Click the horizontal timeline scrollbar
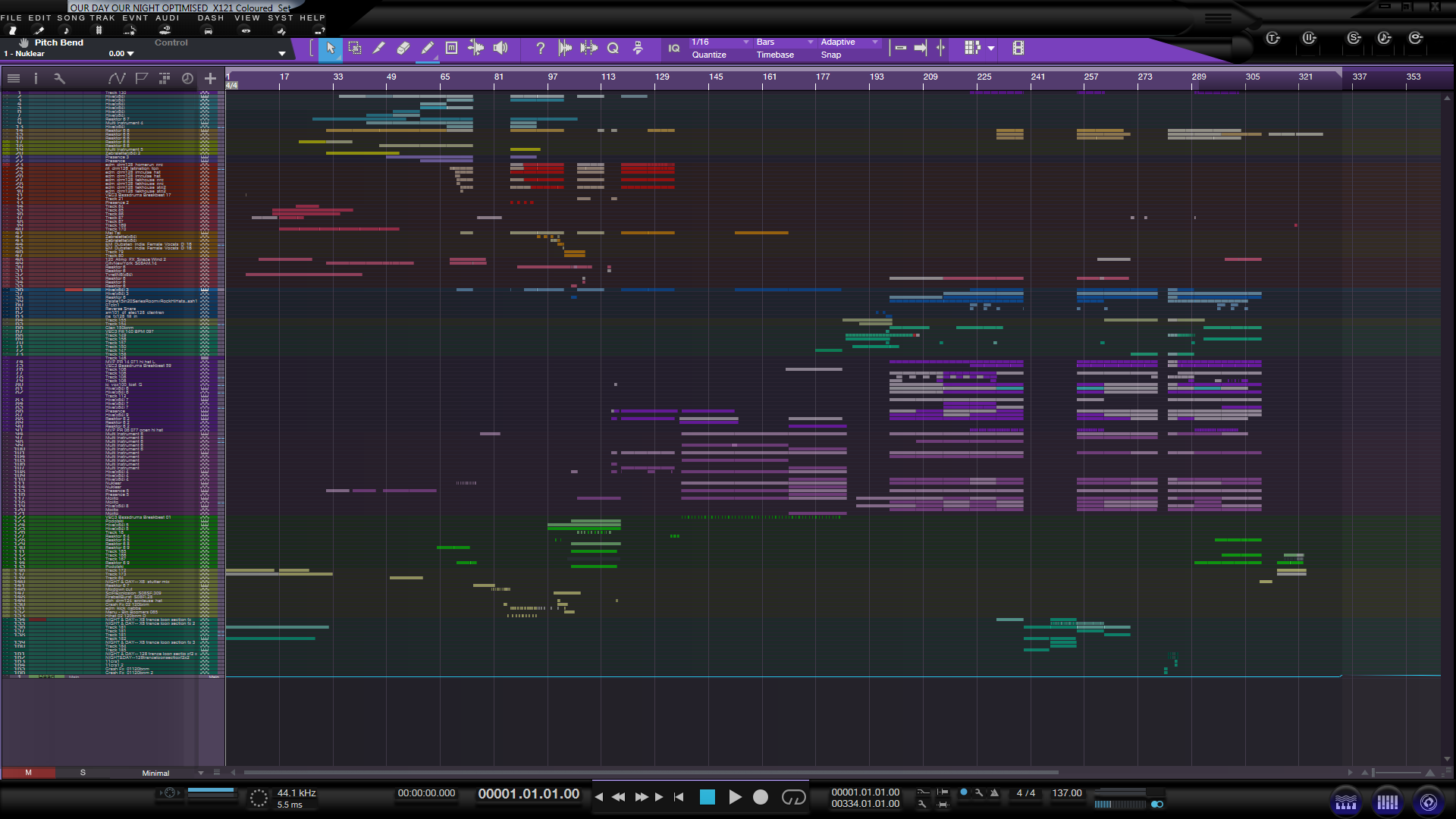Viewport: 1456px width, 819px height. click(651, 772)
